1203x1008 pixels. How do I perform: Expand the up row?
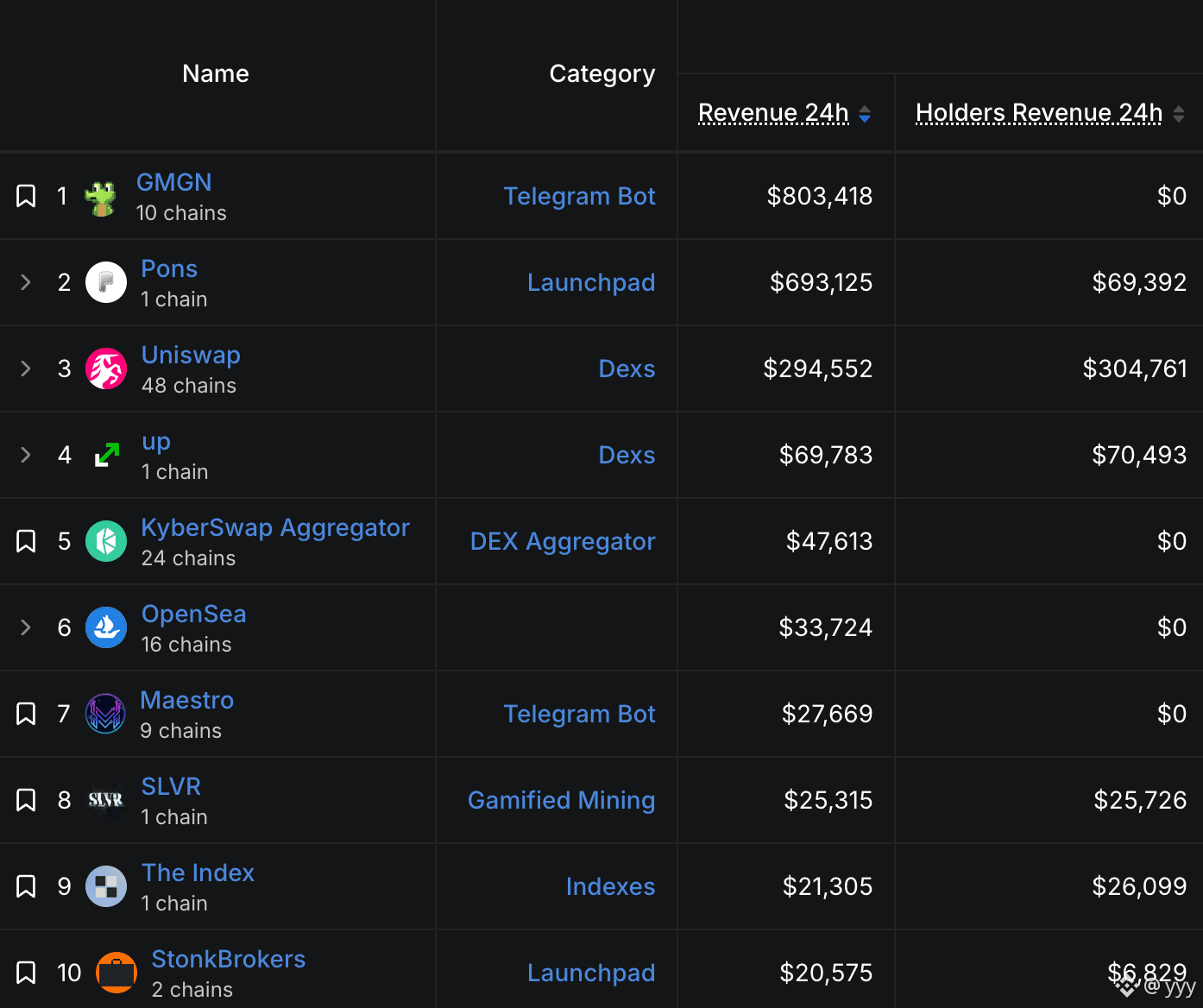pos(26,455)
